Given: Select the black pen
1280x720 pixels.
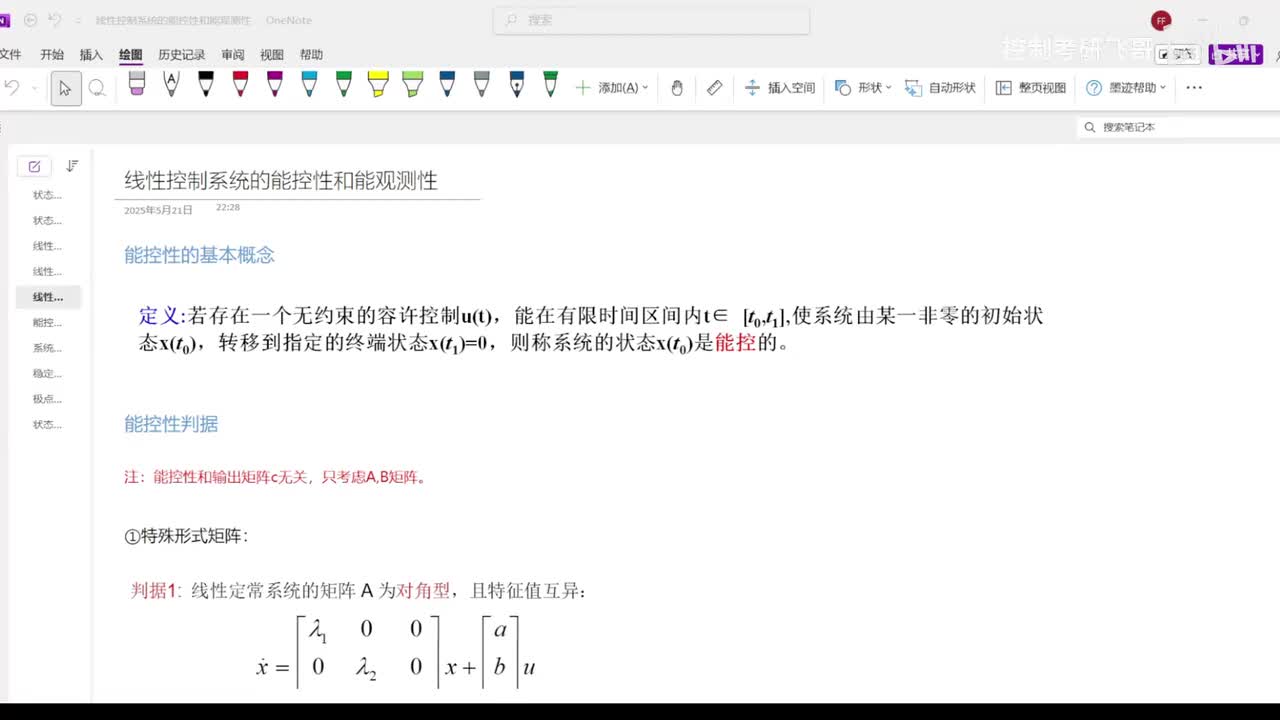Looking at the screenshot, I should [x=206, y=85].
